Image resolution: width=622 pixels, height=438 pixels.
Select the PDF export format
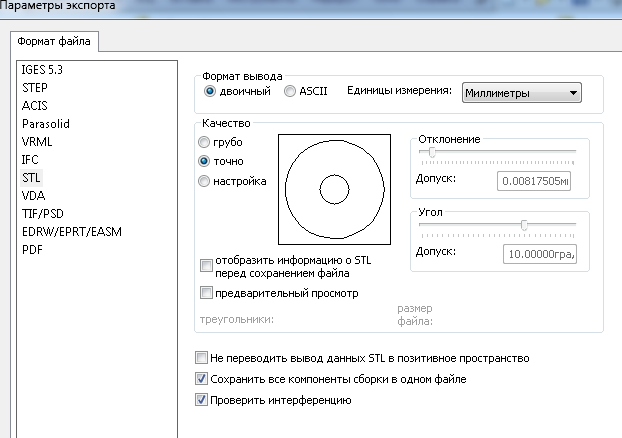coord(32,250)
